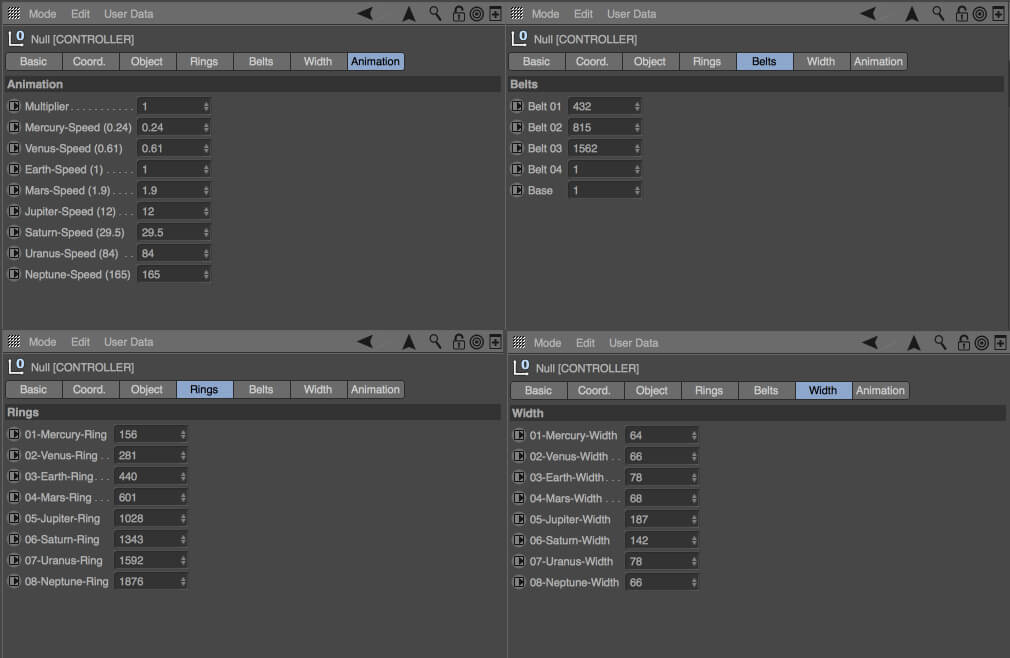
Task: Open new manager plus icon in Animation panel
Action: pos(495,14)
